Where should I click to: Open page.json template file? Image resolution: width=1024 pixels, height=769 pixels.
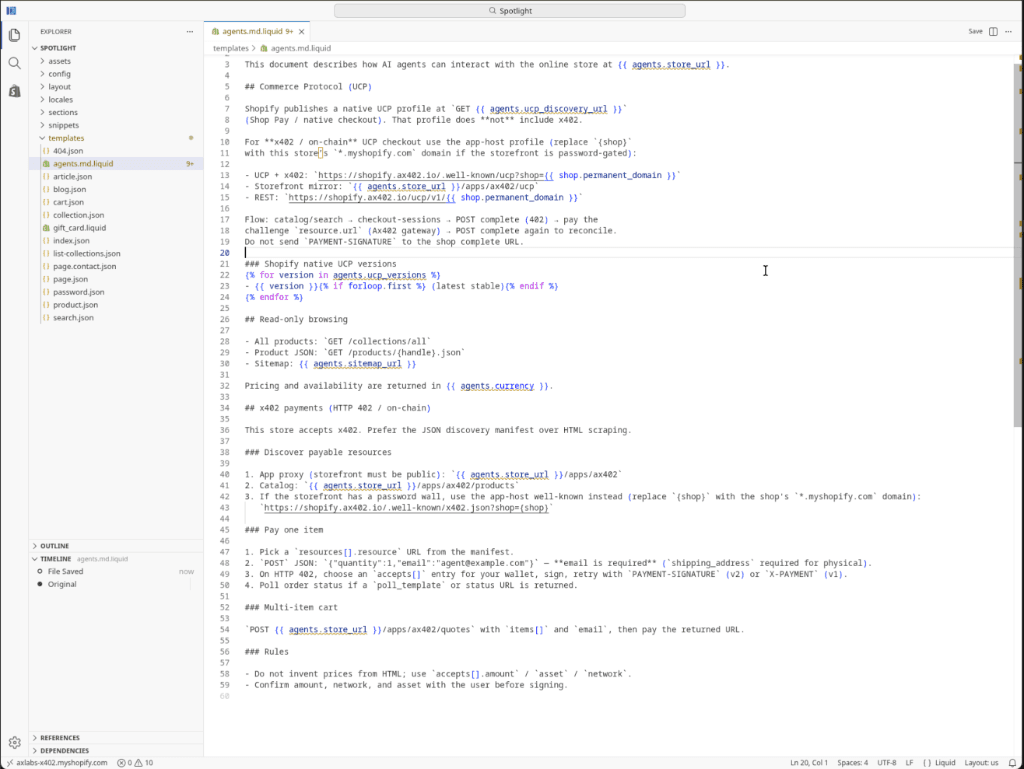(x=70, y=279)
